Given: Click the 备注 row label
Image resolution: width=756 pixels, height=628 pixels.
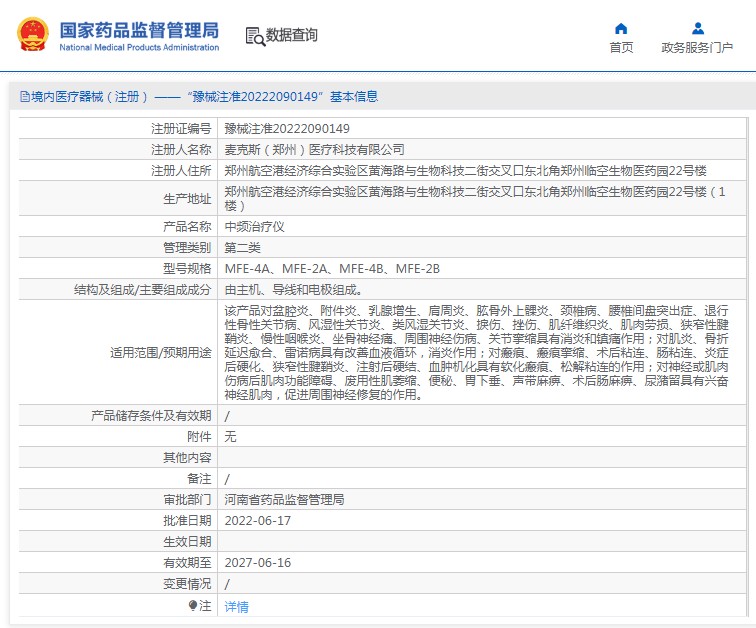Looking at the screenshot, I should [199, 479].
